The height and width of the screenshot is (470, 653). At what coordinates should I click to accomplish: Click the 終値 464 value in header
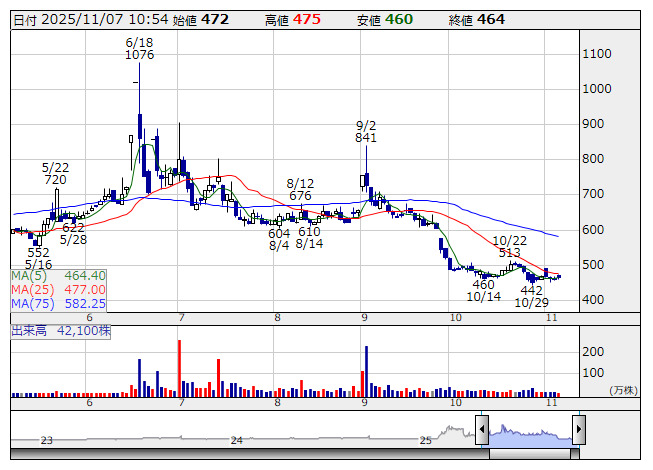point(490,19)
